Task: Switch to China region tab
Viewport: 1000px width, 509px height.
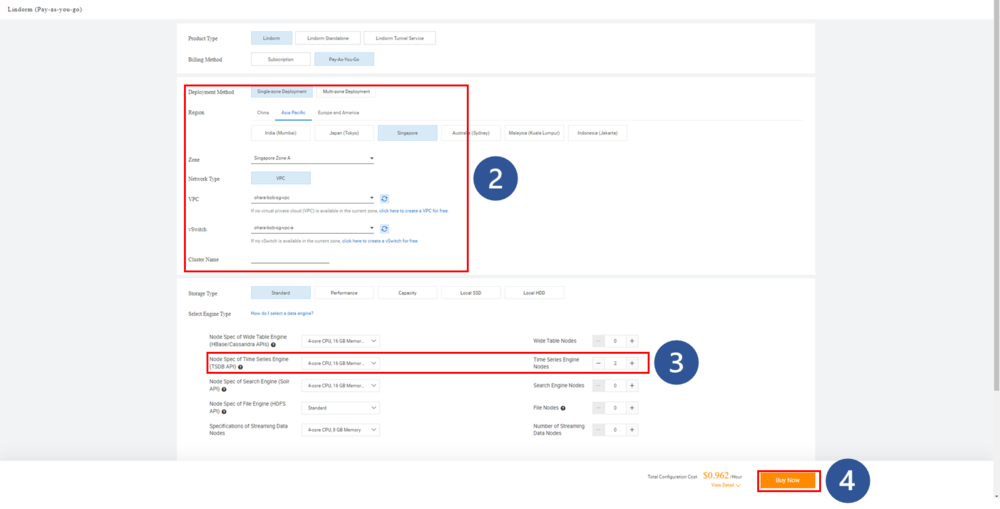Action: 263,112
